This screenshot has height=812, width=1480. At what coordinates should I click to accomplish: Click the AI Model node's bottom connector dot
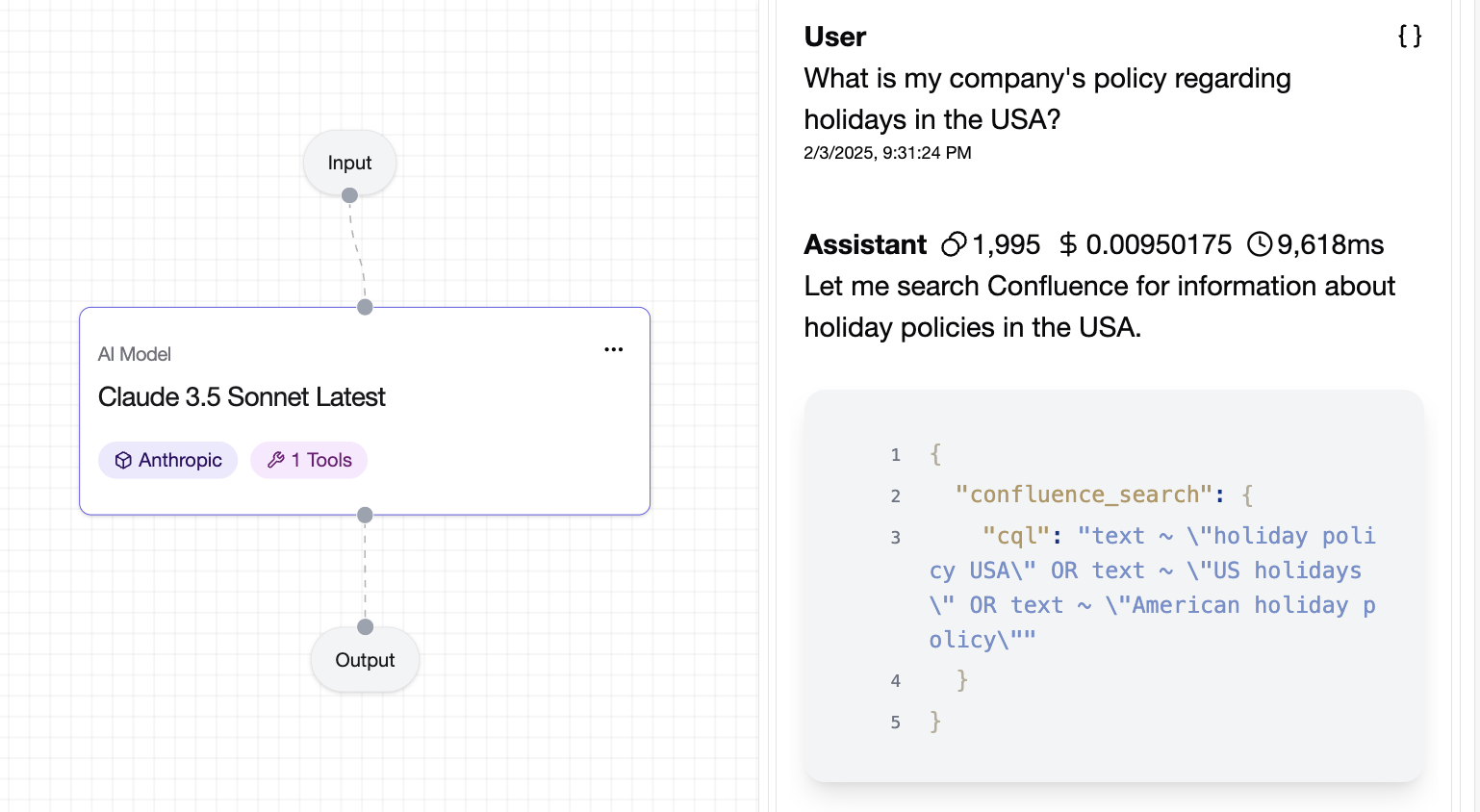pos(365,515)
